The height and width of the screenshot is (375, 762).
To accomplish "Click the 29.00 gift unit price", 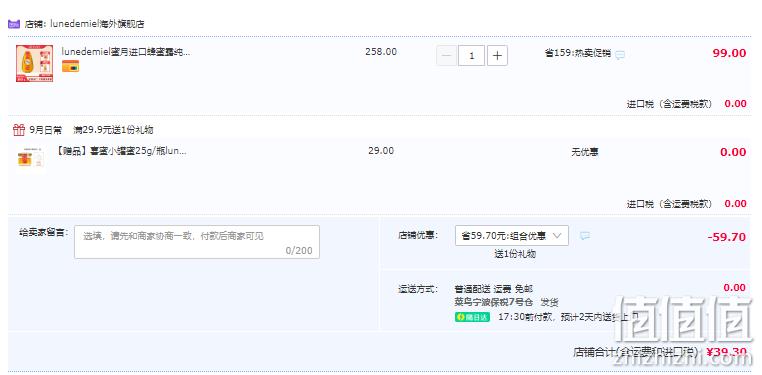I will (x=381, y=151).
